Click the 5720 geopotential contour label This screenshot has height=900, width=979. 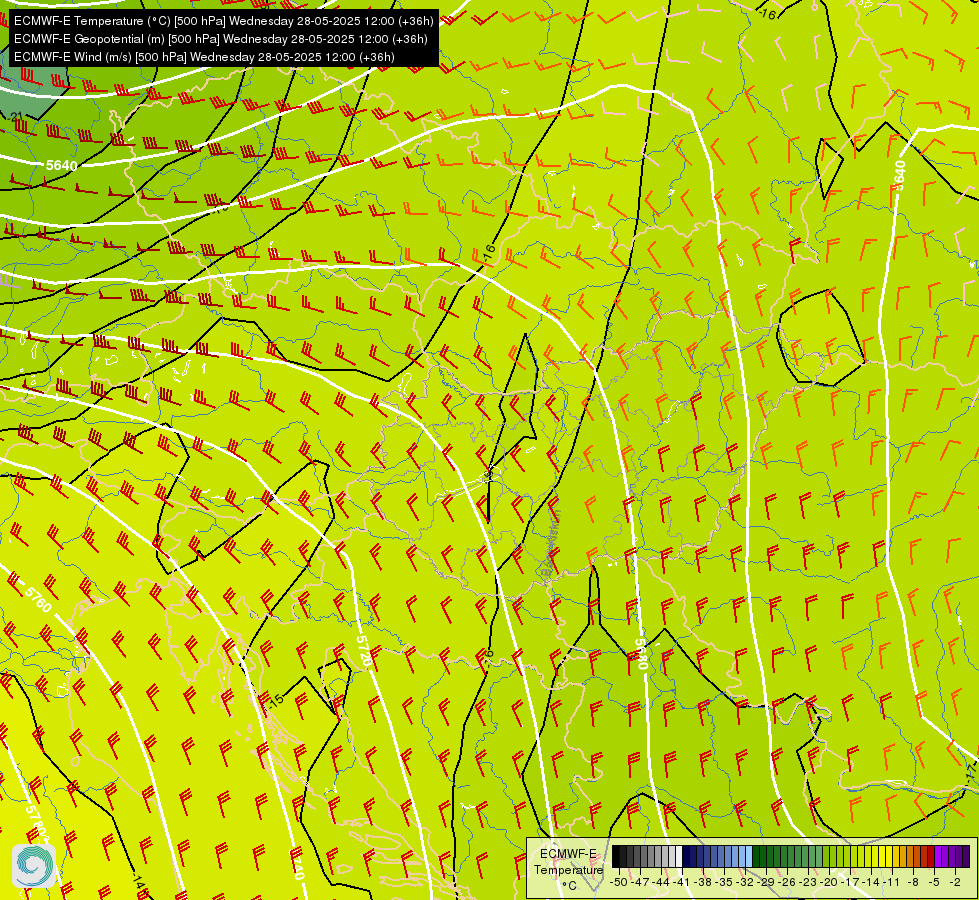click(364, 652)
